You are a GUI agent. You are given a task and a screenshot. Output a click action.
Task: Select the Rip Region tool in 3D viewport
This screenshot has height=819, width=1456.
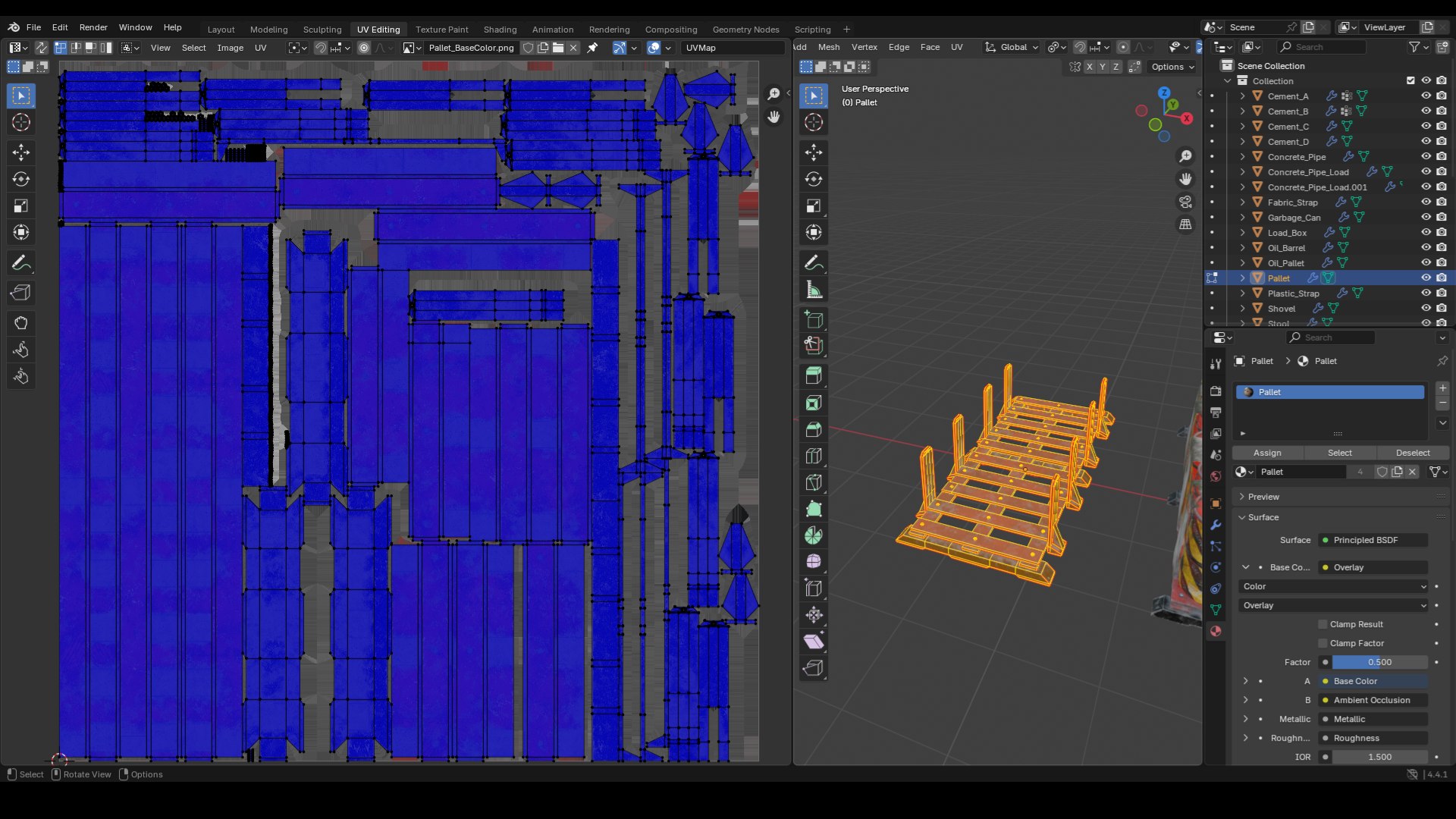814,668
